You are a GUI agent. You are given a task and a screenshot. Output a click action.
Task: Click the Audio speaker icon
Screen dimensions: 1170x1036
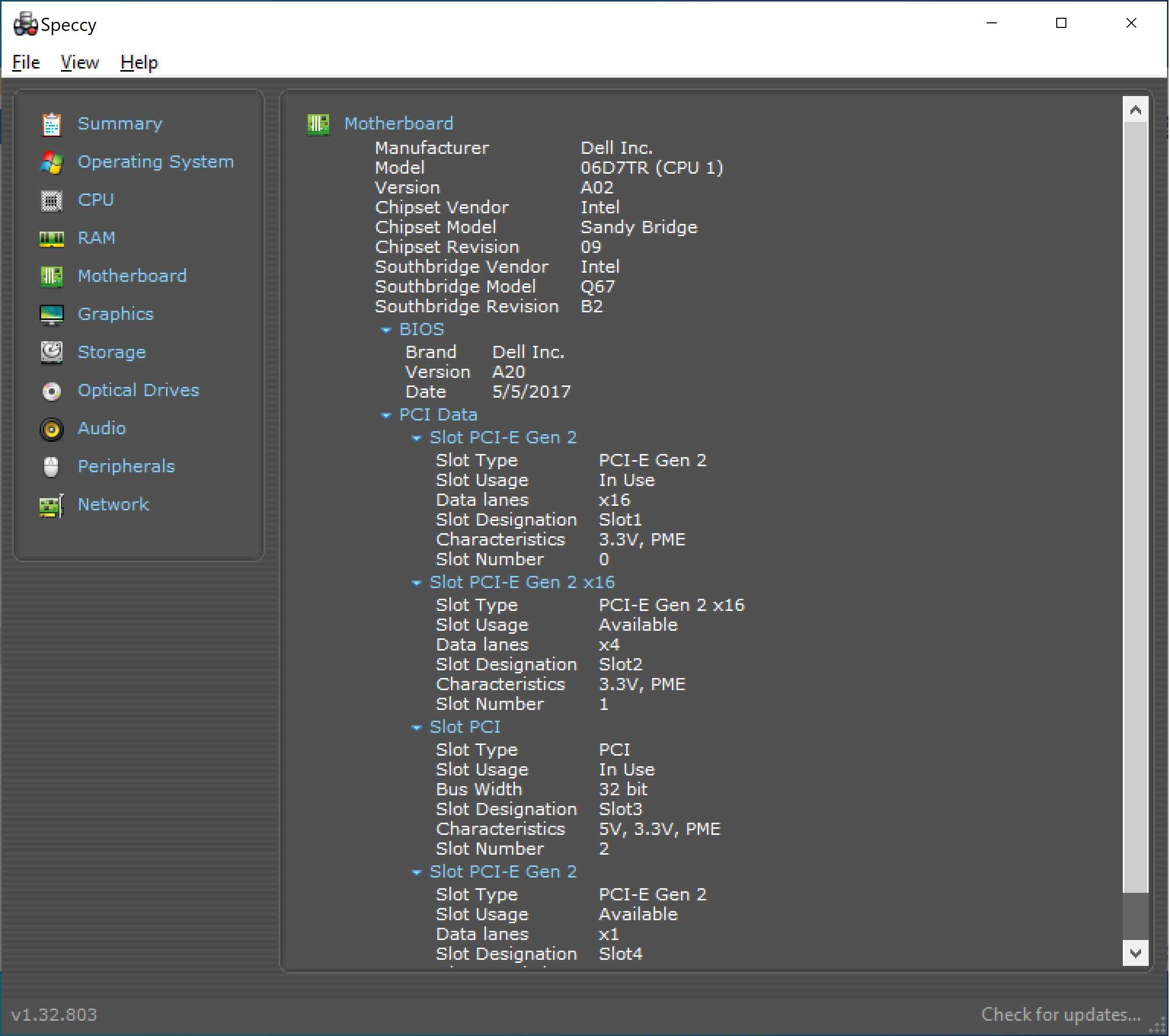click(x=51, y=429)
